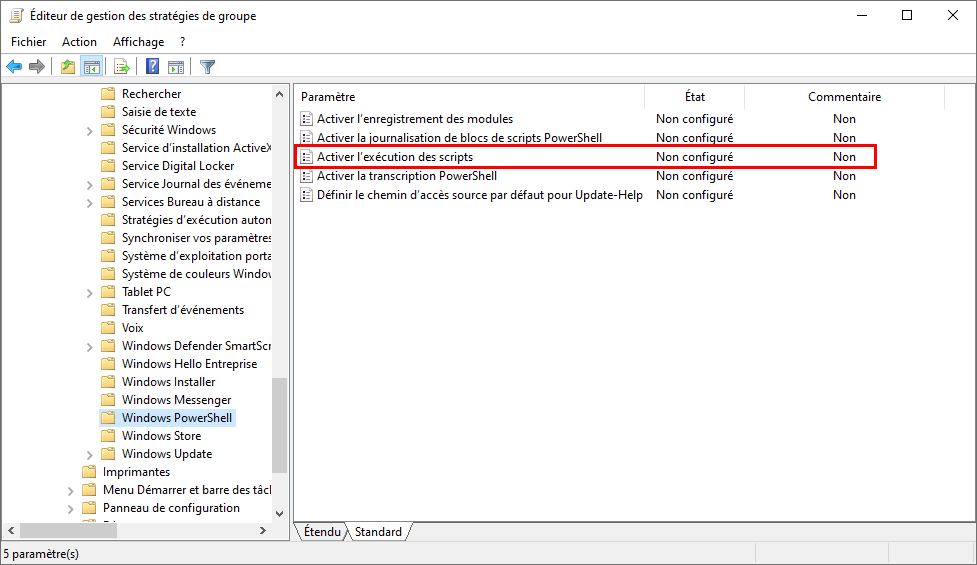Maximize the group policy editor window

pos(907,16)
